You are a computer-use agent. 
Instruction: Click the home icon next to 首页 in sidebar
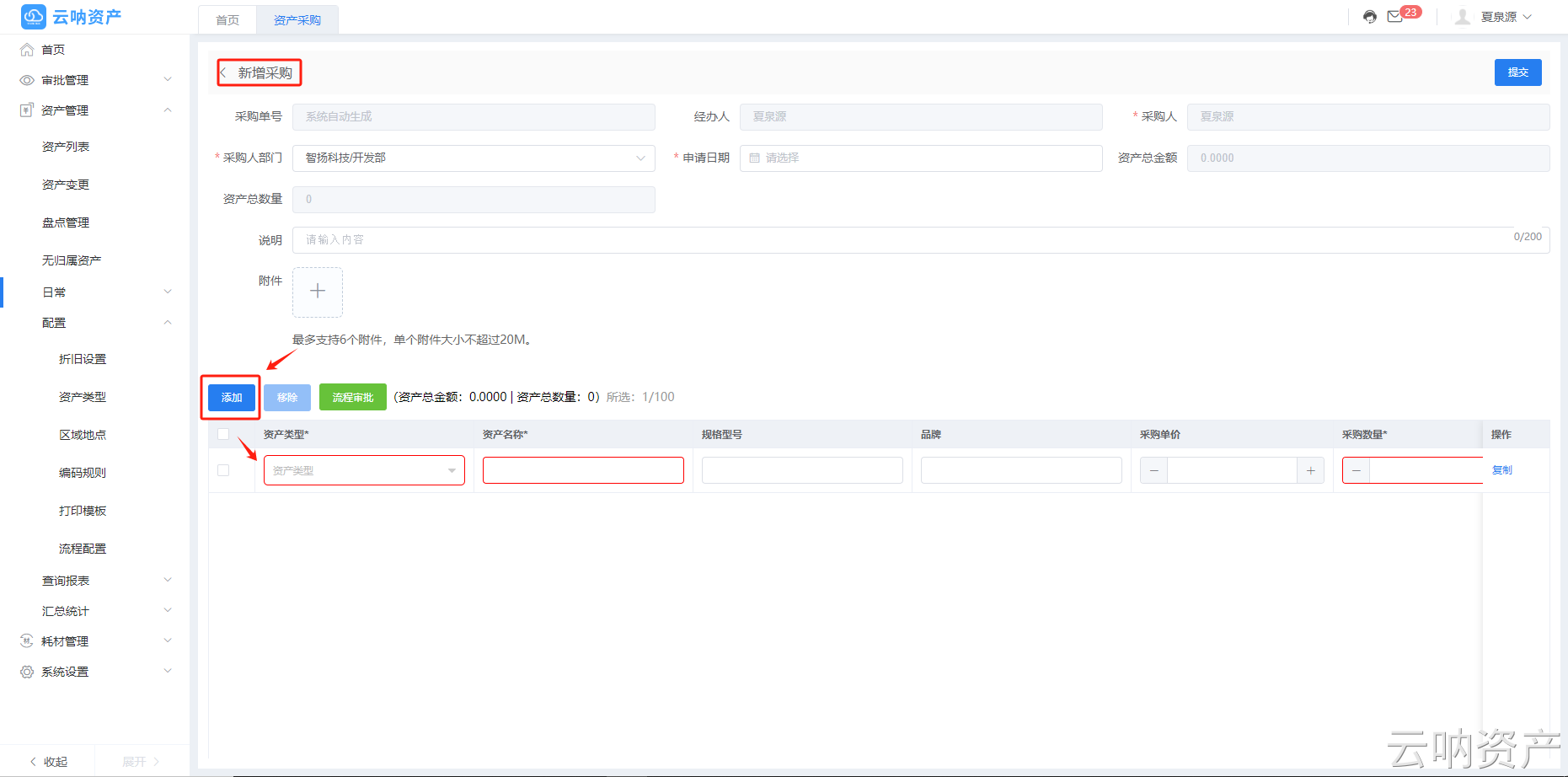[x=27, y=50]
